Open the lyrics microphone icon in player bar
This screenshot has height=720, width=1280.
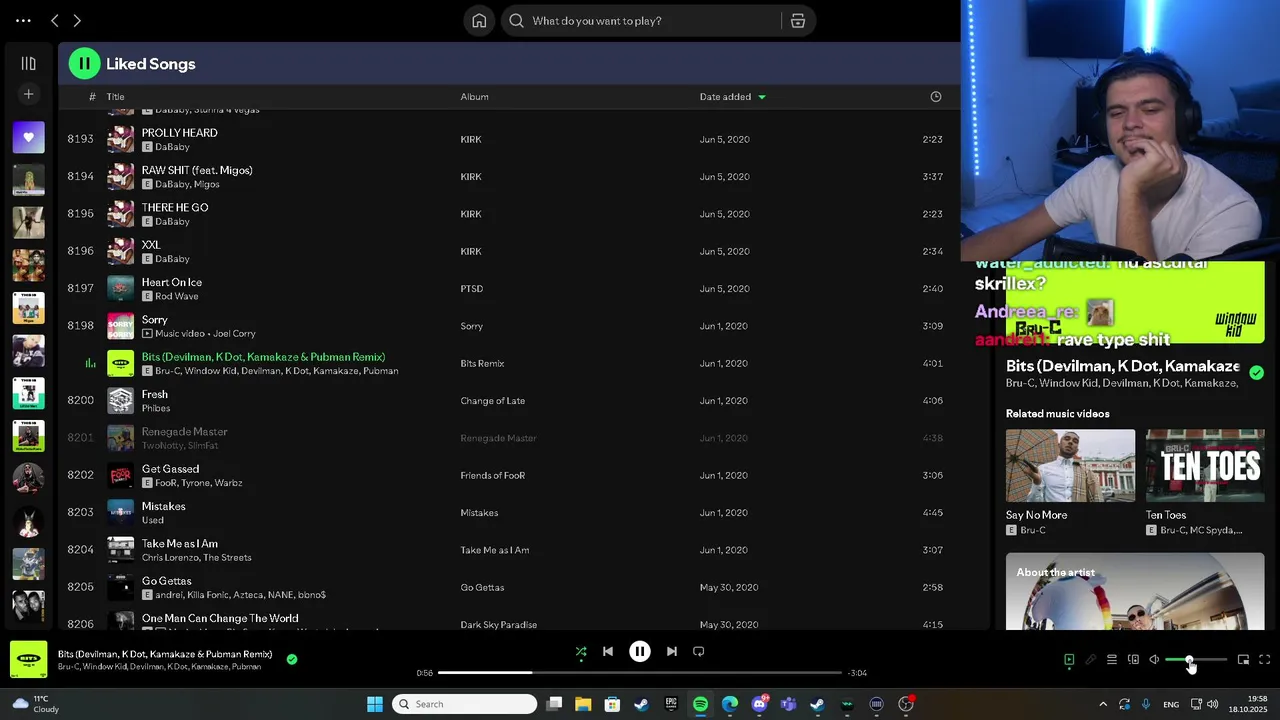click(x=1090, y=660)
